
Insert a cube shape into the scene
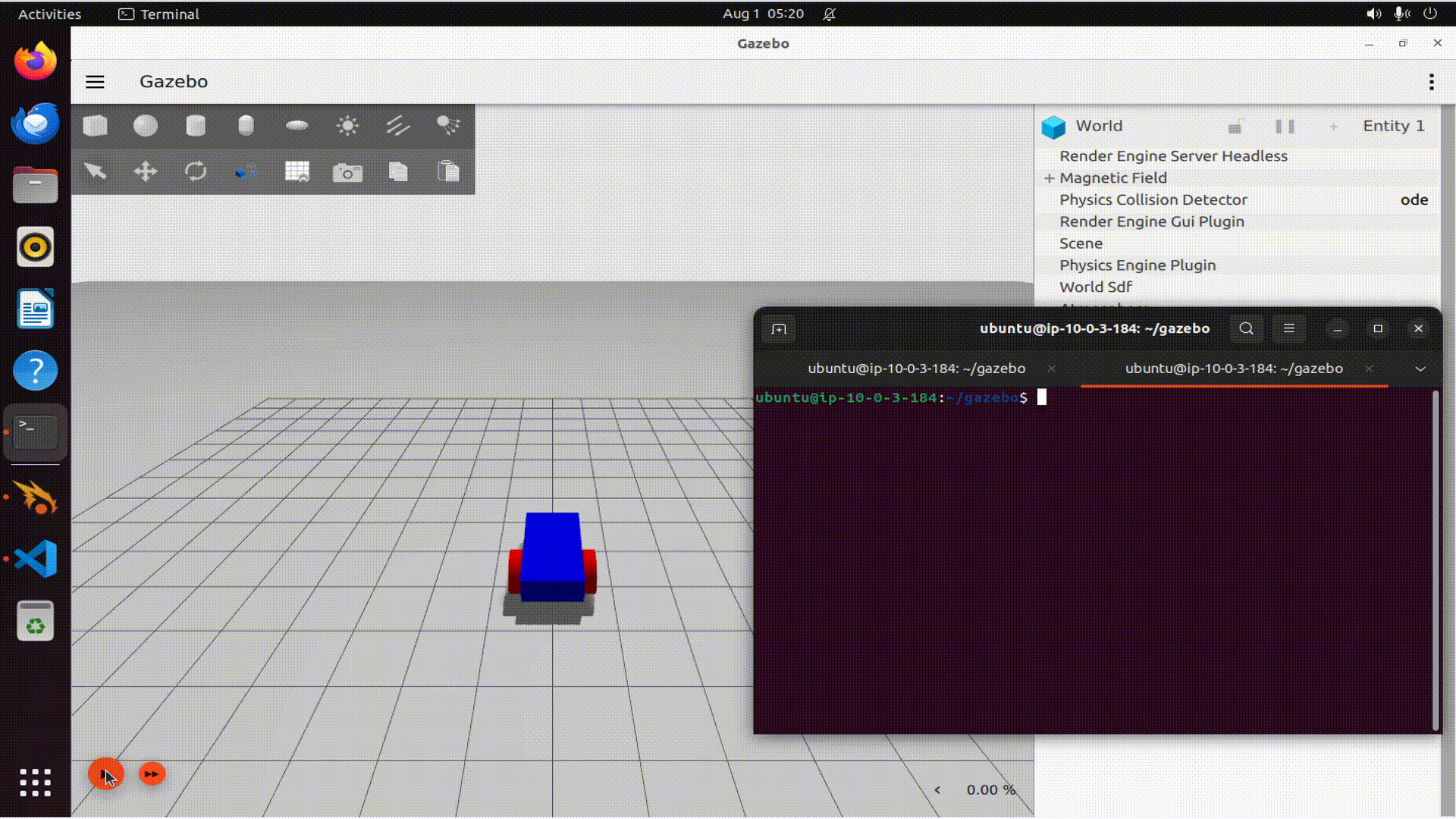96,126
